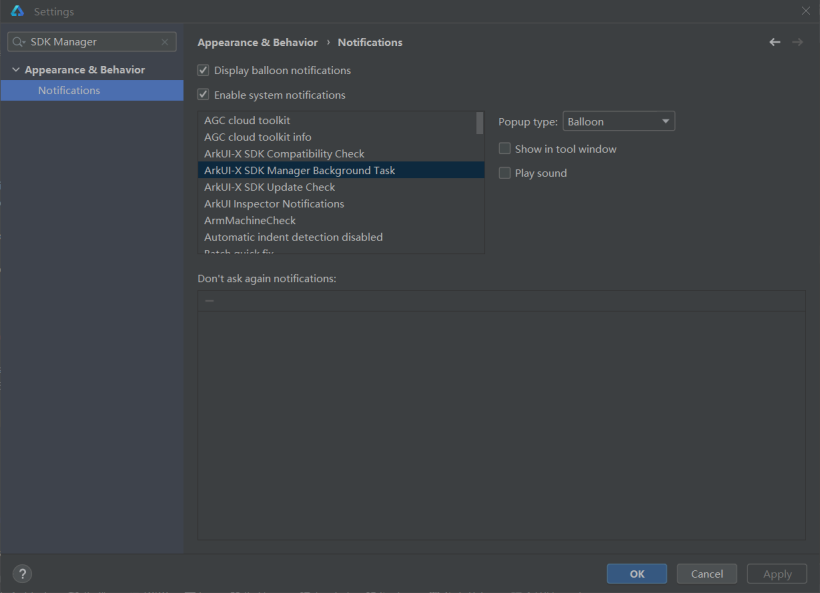Enable the Play sound checkbox
This screenshot has width=820, height=593.
point(505,173)
